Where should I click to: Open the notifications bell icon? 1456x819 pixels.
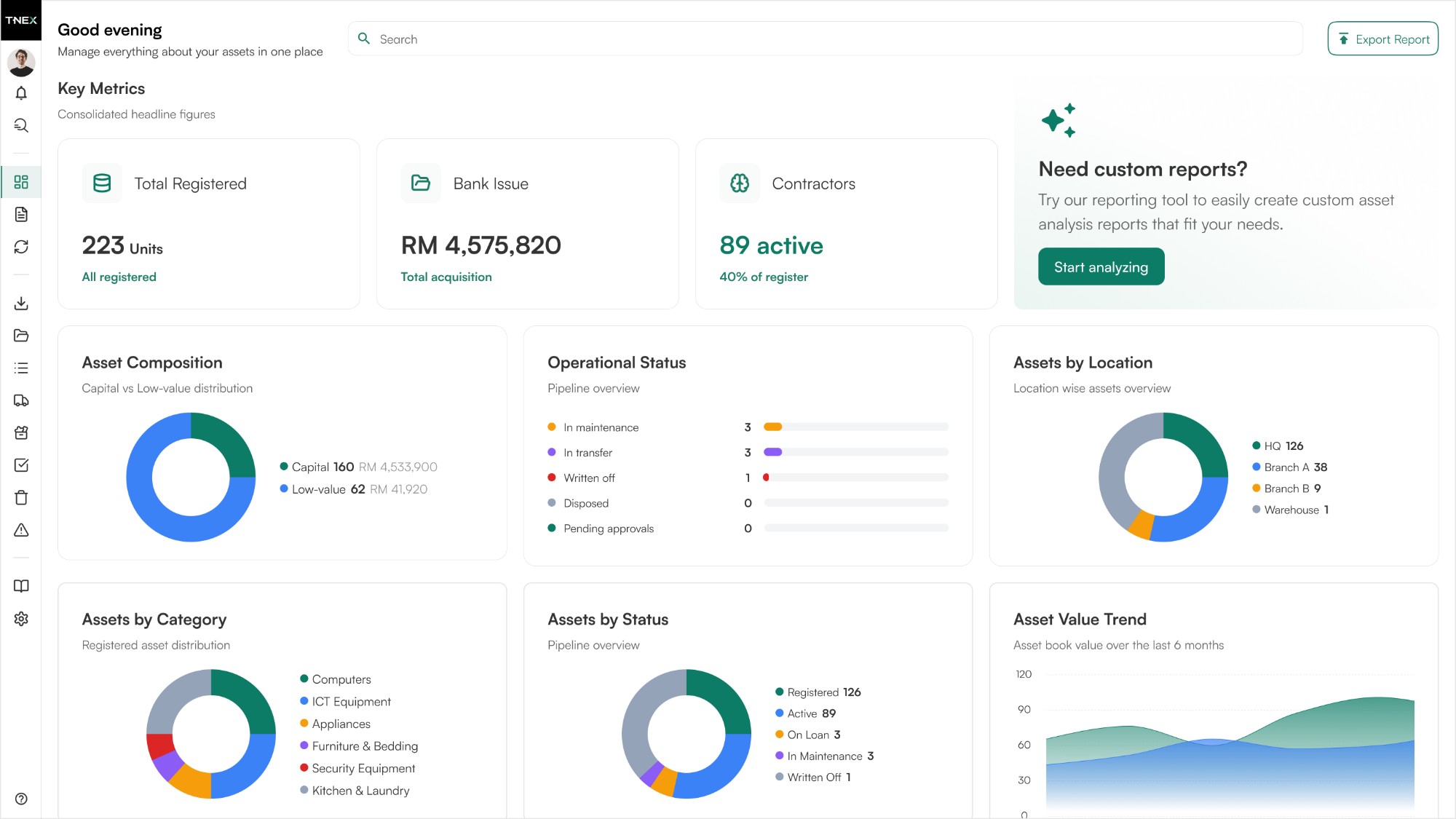[x=21, y=93]
